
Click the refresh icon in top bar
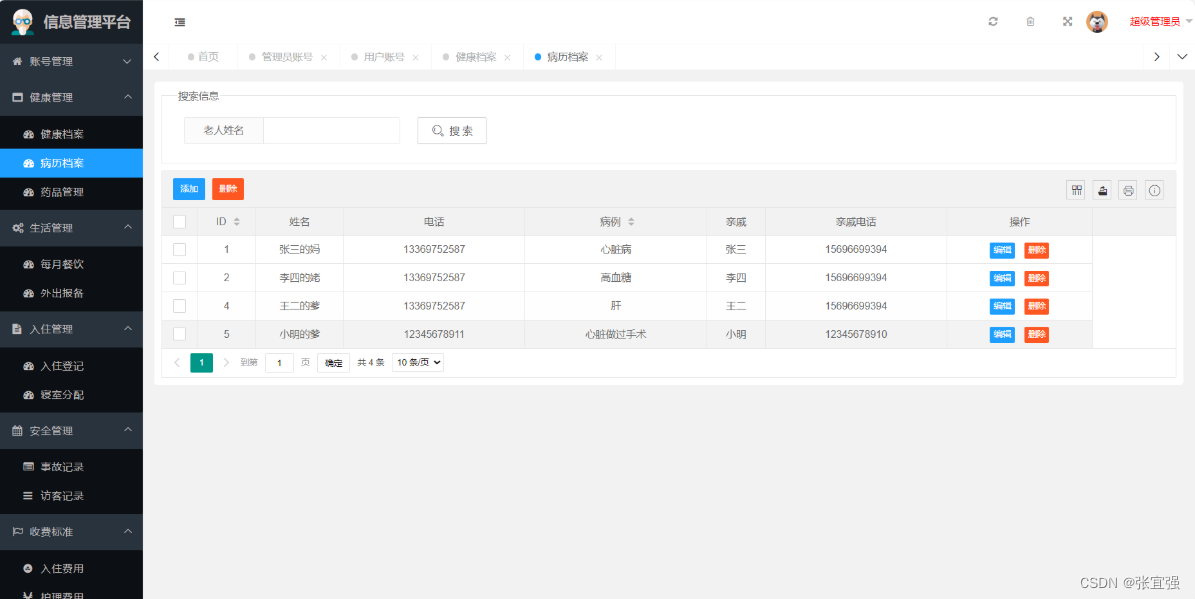[x=993, y=21]
